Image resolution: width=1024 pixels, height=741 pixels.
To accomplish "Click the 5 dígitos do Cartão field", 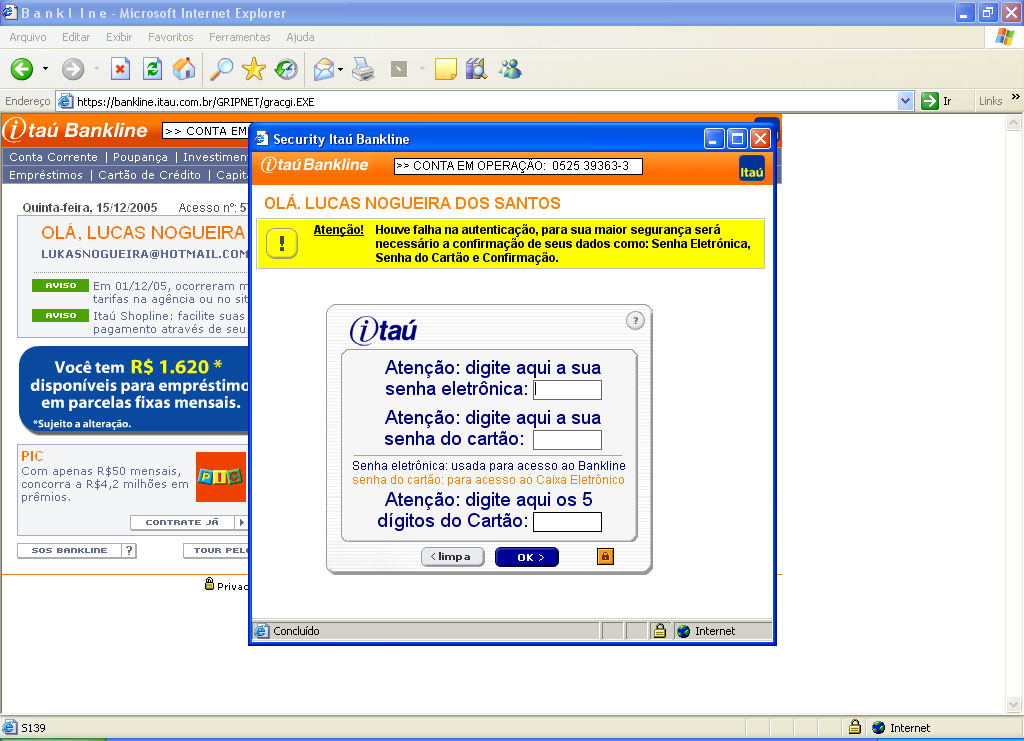I will click(x=568, y=522).
